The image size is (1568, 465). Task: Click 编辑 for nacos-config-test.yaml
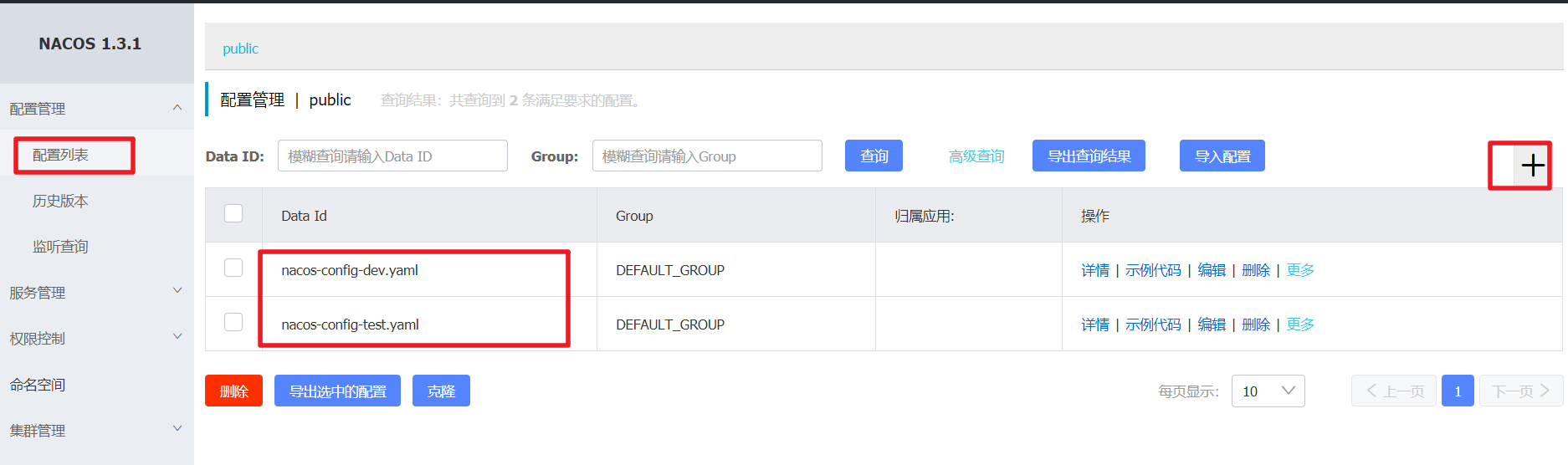pos(1212,324)
